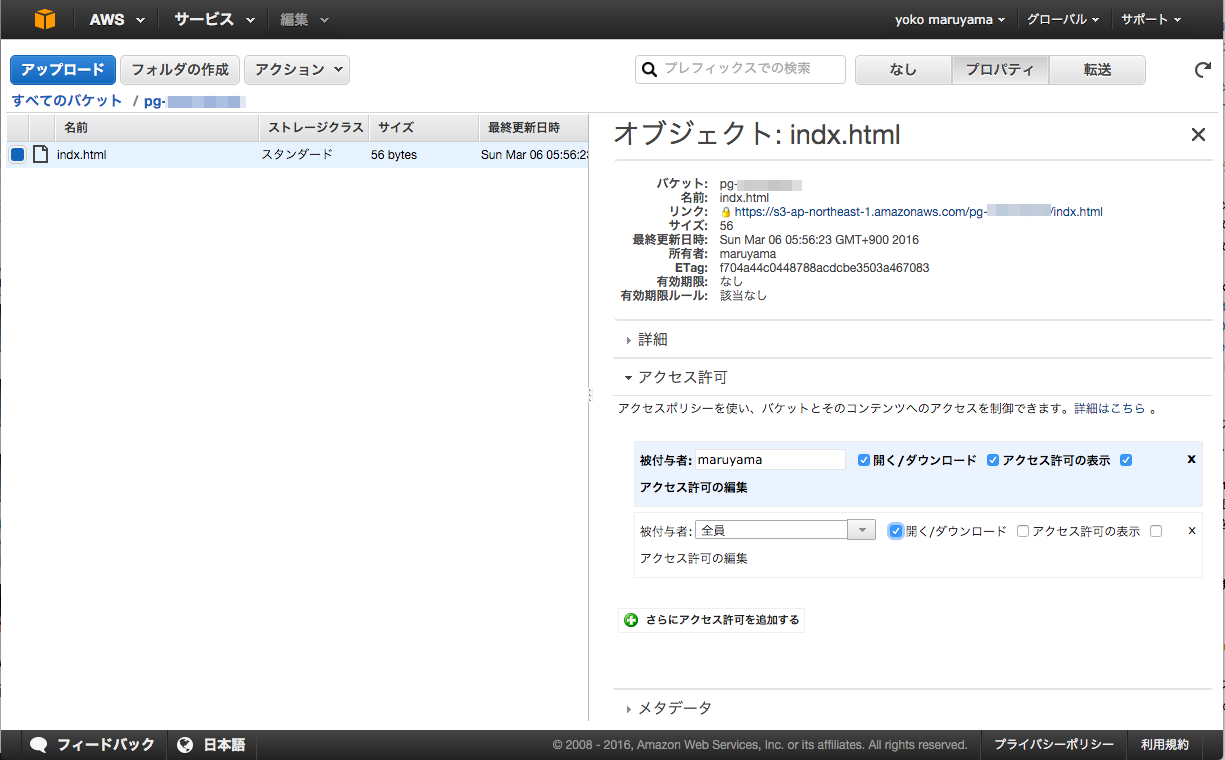1225x760 pixels.
Task: Open the 全員 grantee dropdown
Action: 861,530
